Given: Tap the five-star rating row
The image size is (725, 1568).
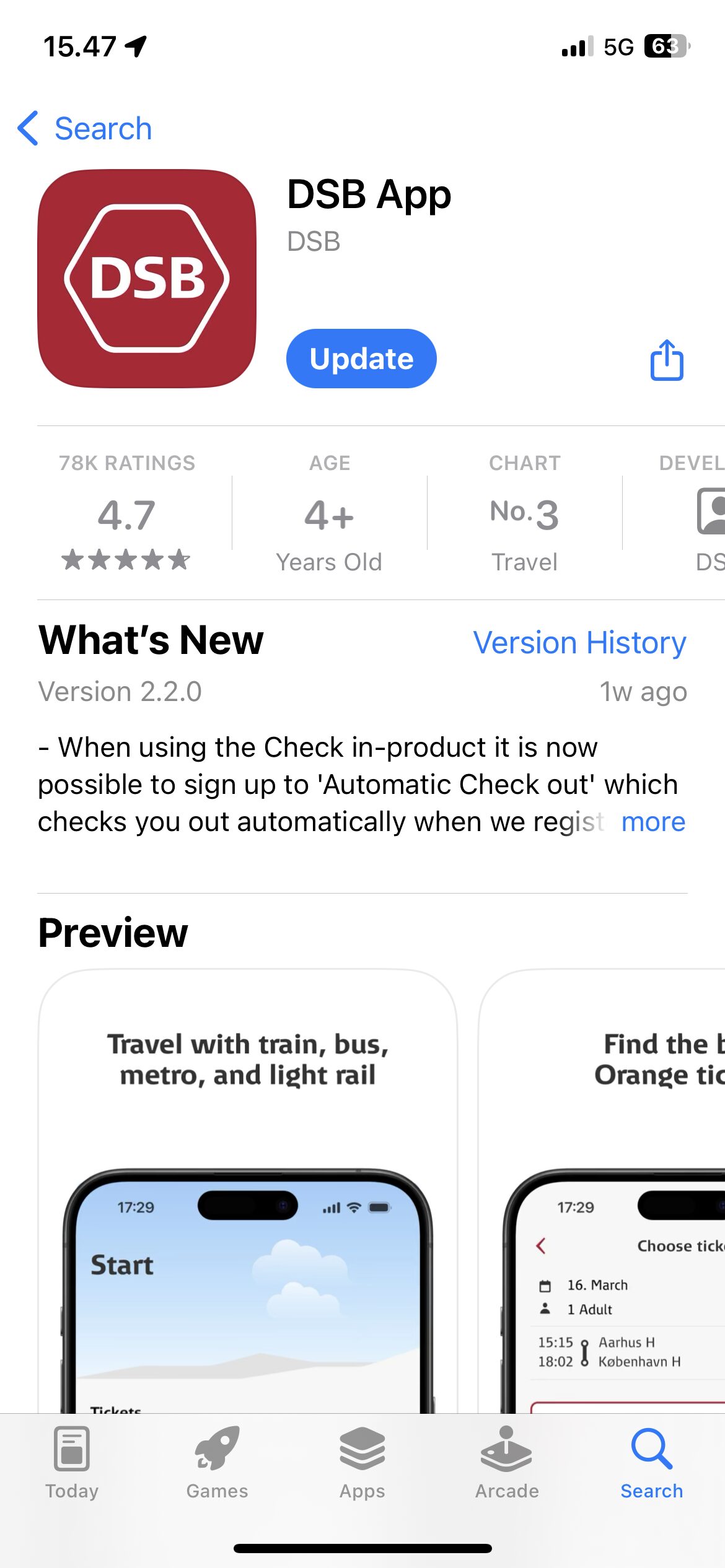Looking at the screenshot, I should (x=126, y=560).
